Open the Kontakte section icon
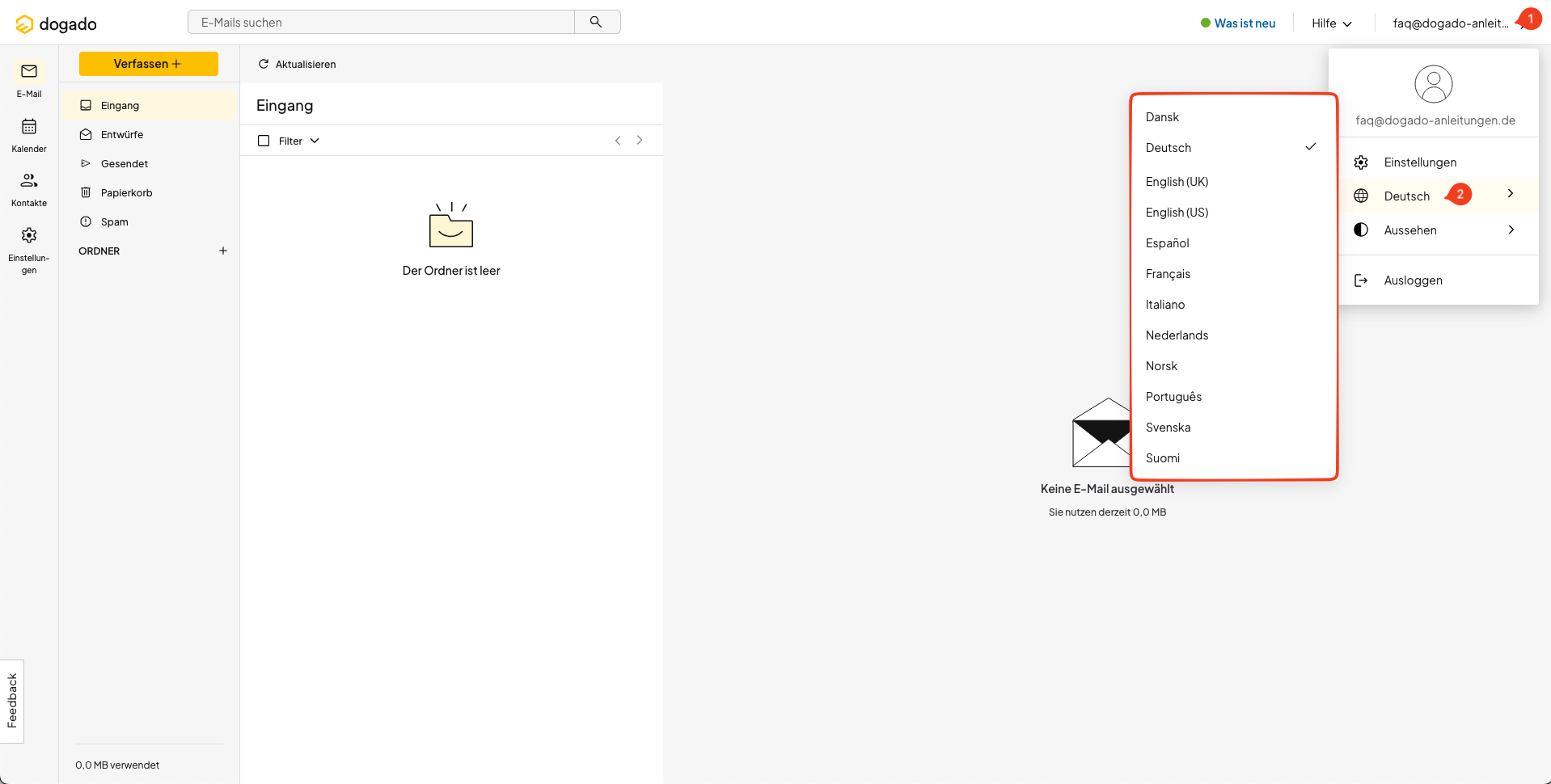The width and height of the screenshot is (1551, 784). [x=29, y=180]
